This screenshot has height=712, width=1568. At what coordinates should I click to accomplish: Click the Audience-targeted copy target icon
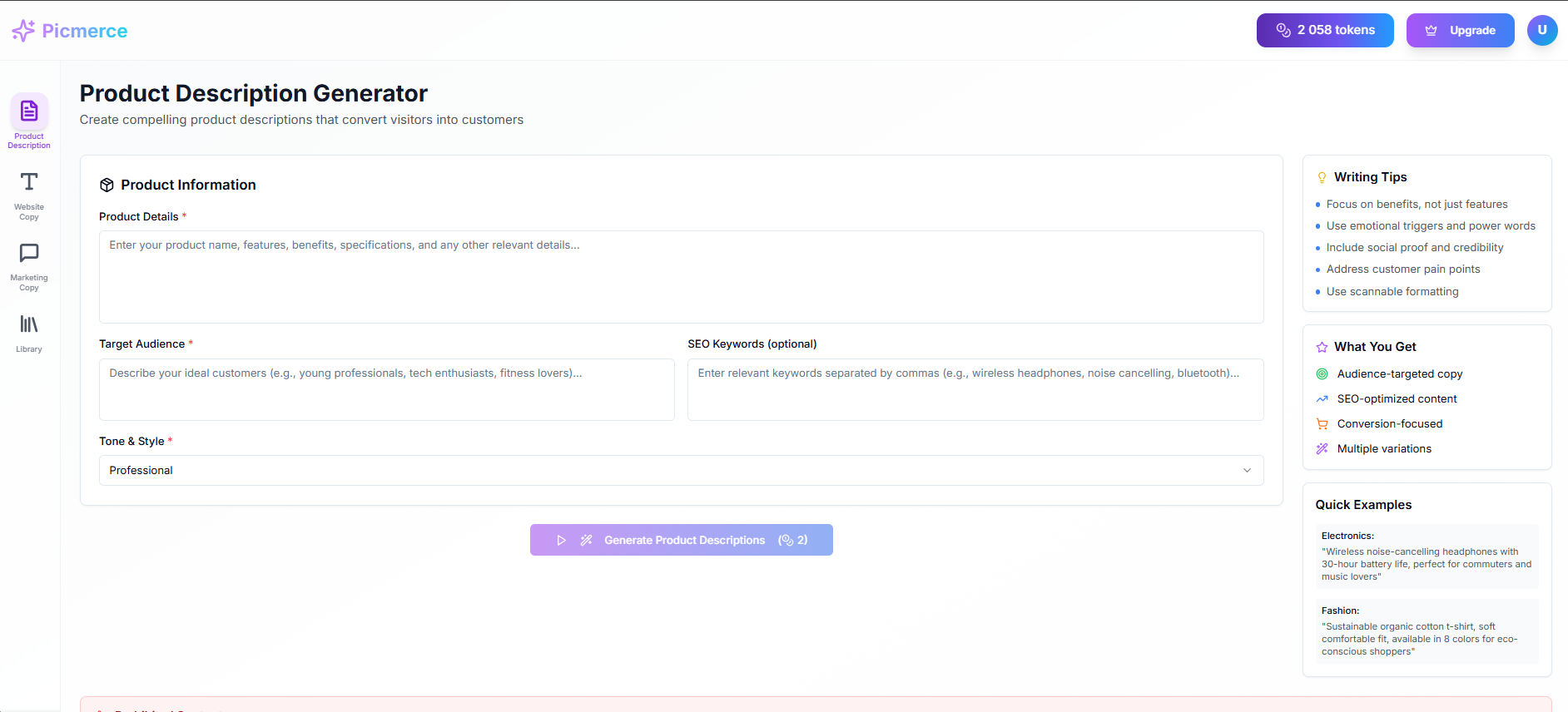click(x=1322, y=374)
